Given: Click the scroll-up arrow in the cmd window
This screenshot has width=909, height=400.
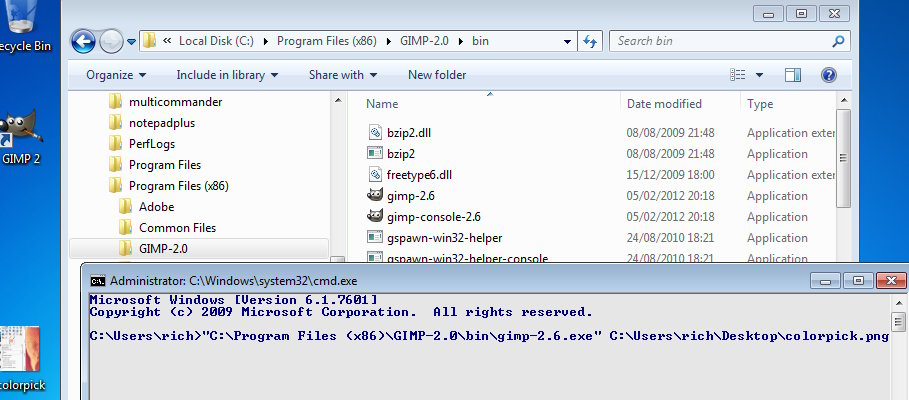Looking at the screenshot, I should click(898, 303).
